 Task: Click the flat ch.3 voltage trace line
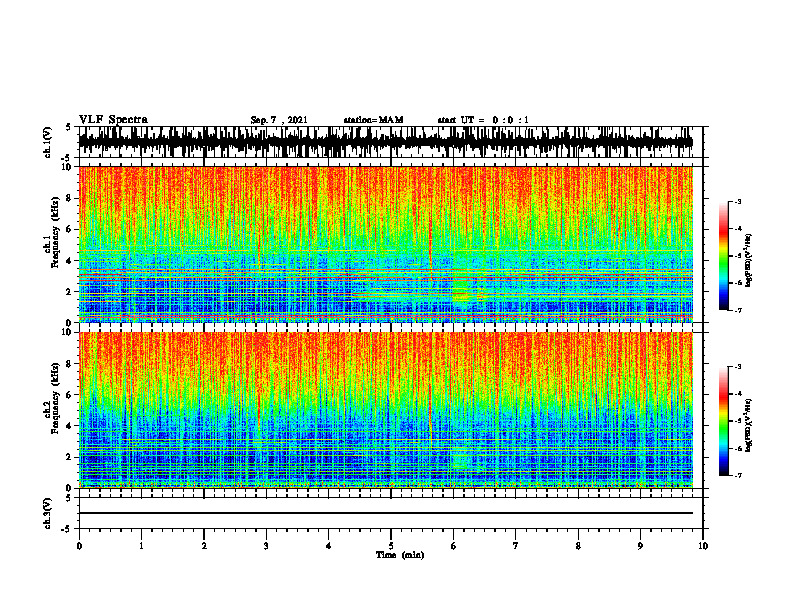tap(386, 513)
